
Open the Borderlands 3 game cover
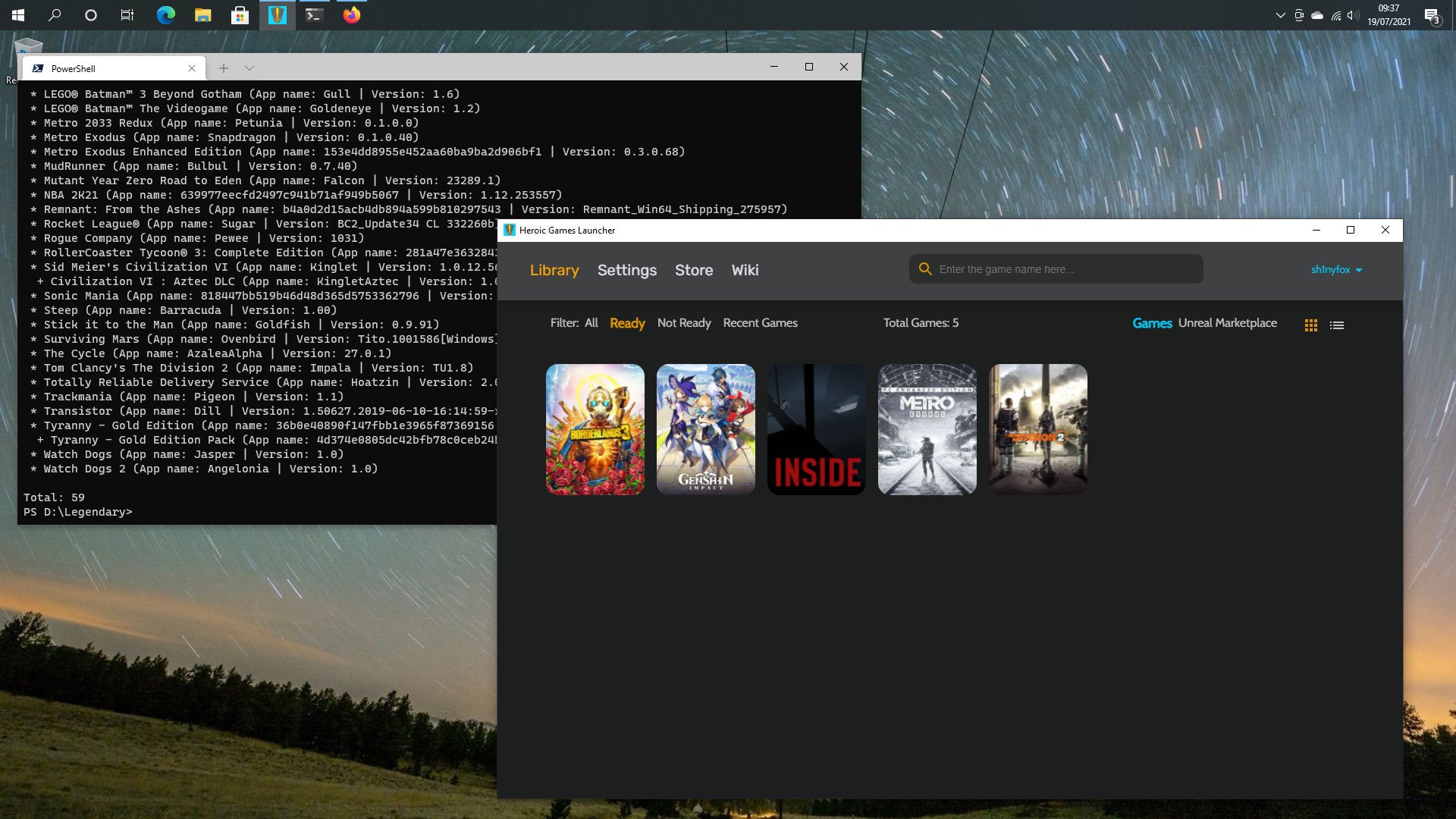[x=595, y=429]
